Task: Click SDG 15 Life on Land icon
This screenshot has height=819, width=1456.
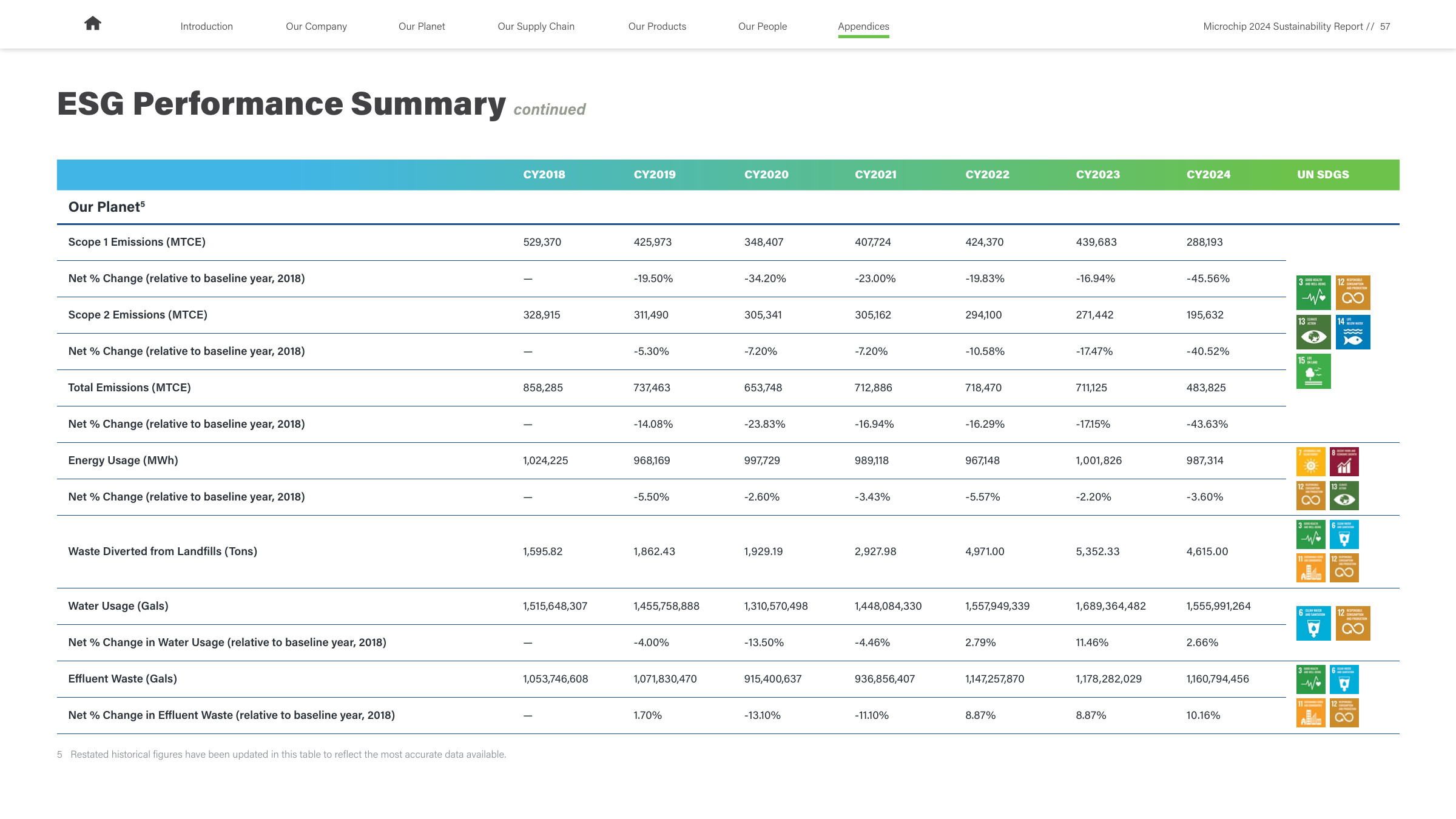Action: click(1313, 371)
